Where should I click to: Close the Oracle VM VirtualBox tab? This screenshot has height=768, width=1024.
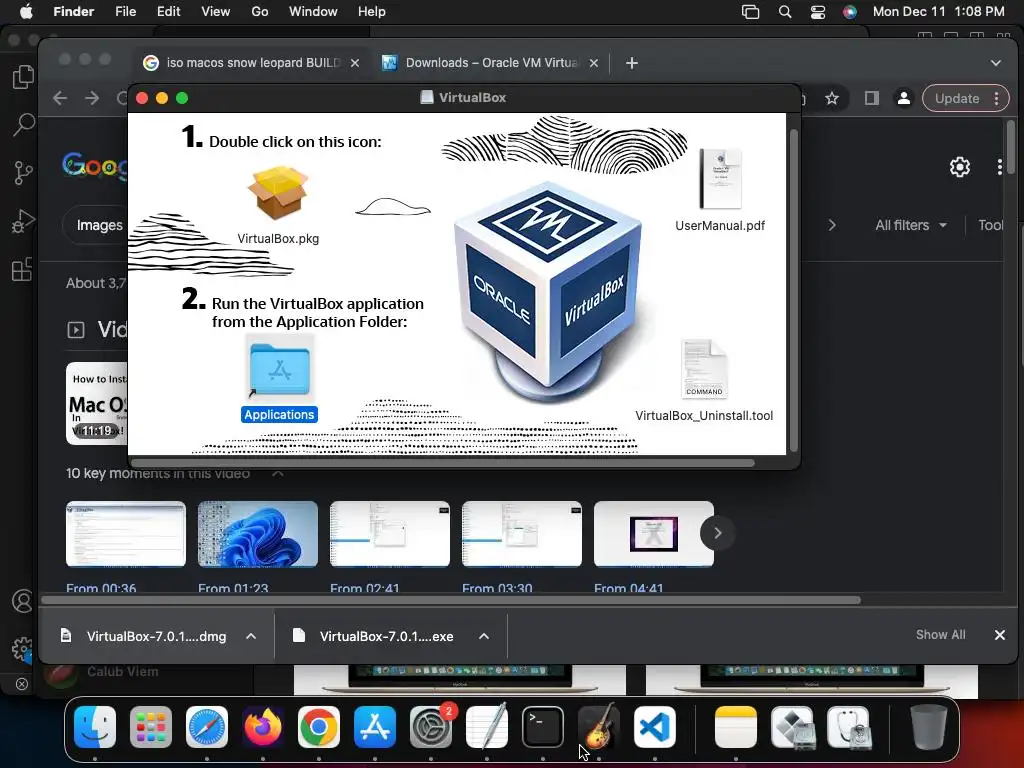point(594,63)
